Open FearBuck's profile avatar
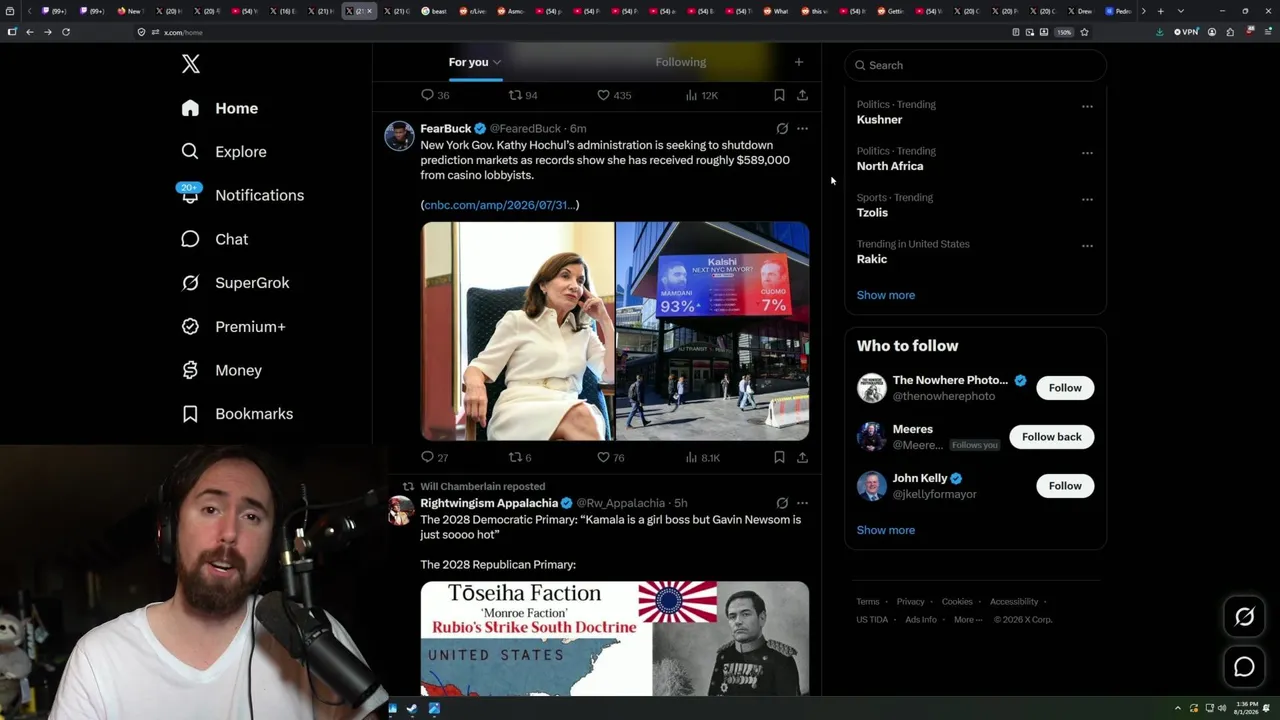Image resolution: width=1280 pixels, height=720 pixels. (399, 136)
